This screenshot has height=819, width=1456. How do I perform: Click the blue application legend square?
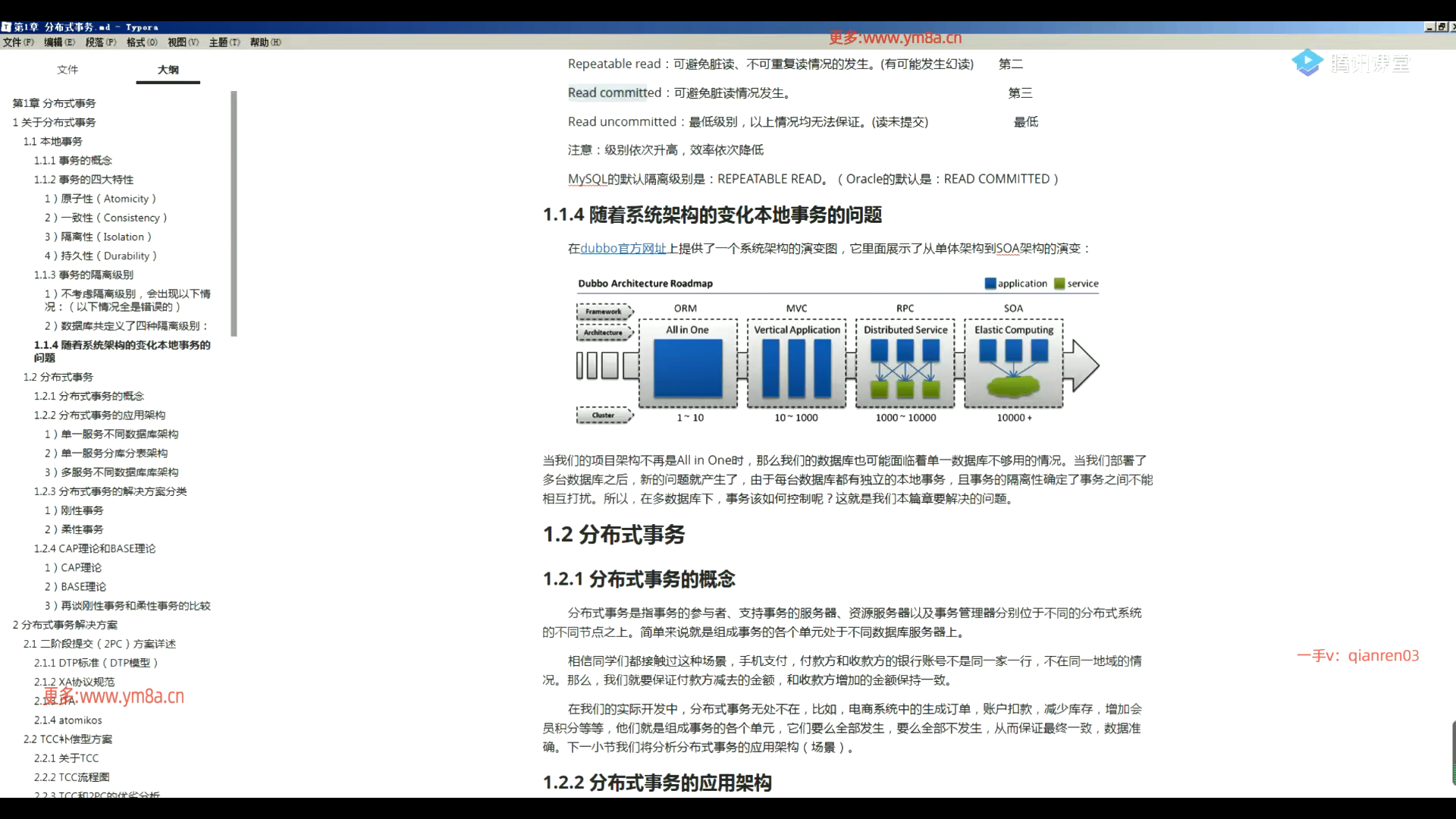tap(990, 284)
